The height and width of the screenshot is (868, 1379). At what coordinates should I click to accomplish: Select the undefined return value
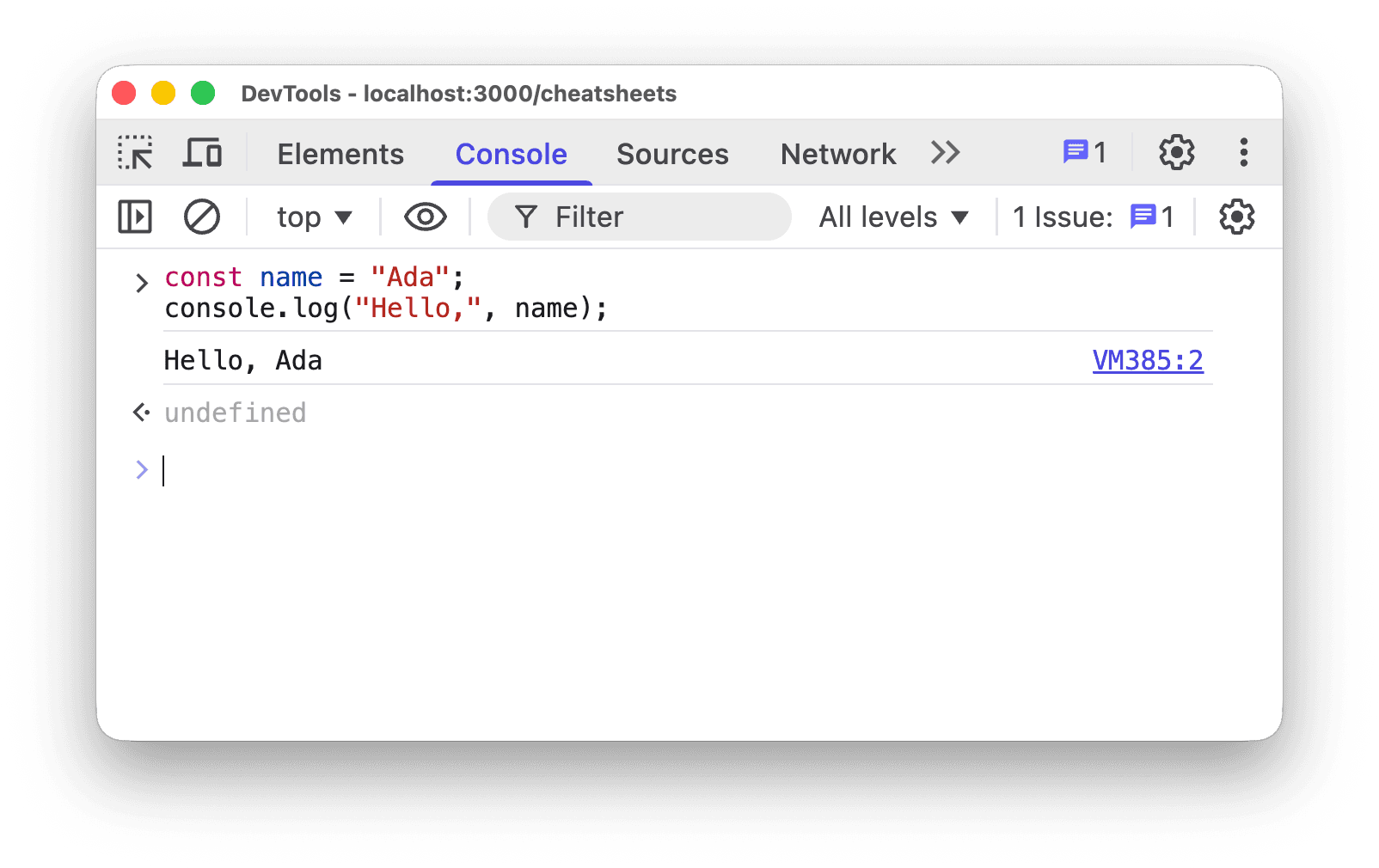pos(236,413)
